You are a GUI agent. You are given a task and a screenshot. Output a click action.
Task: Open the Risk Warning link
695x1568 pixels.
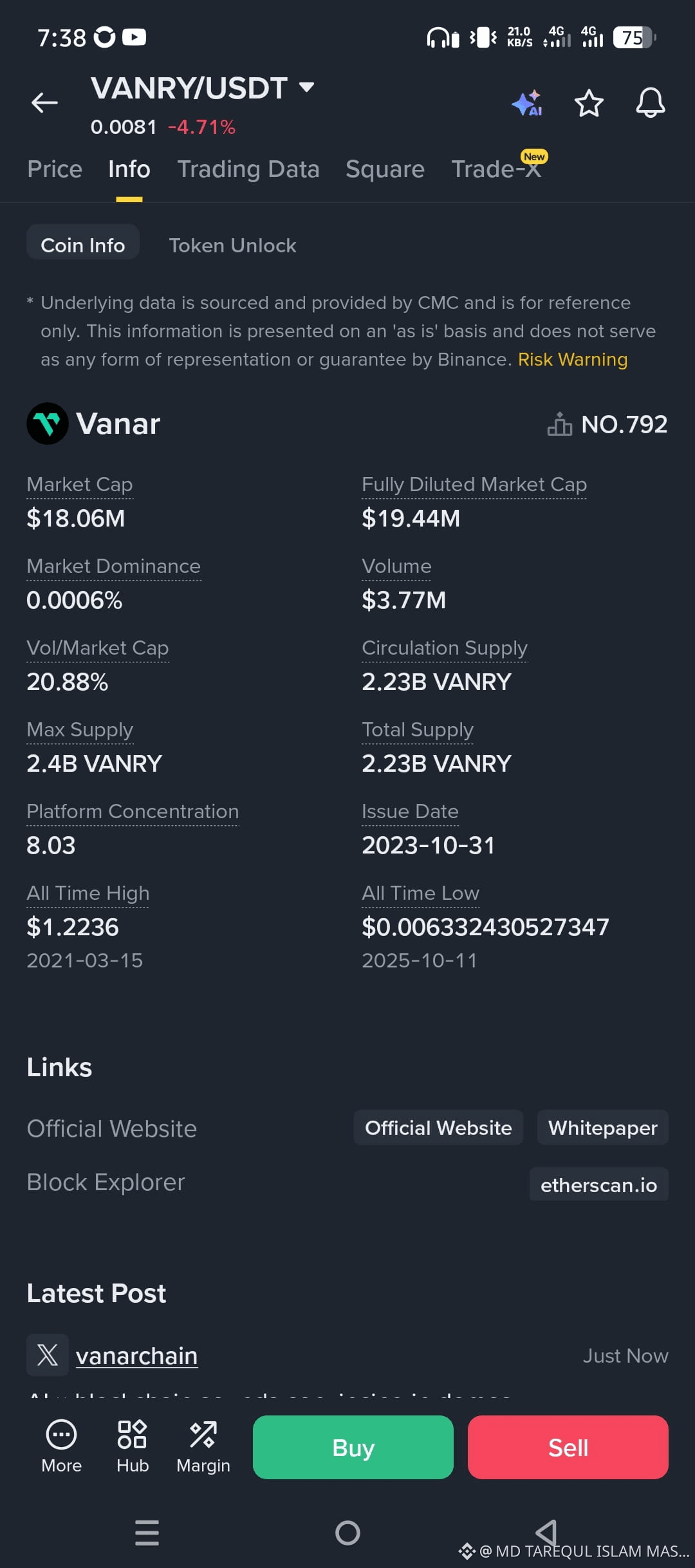(572, 359)
